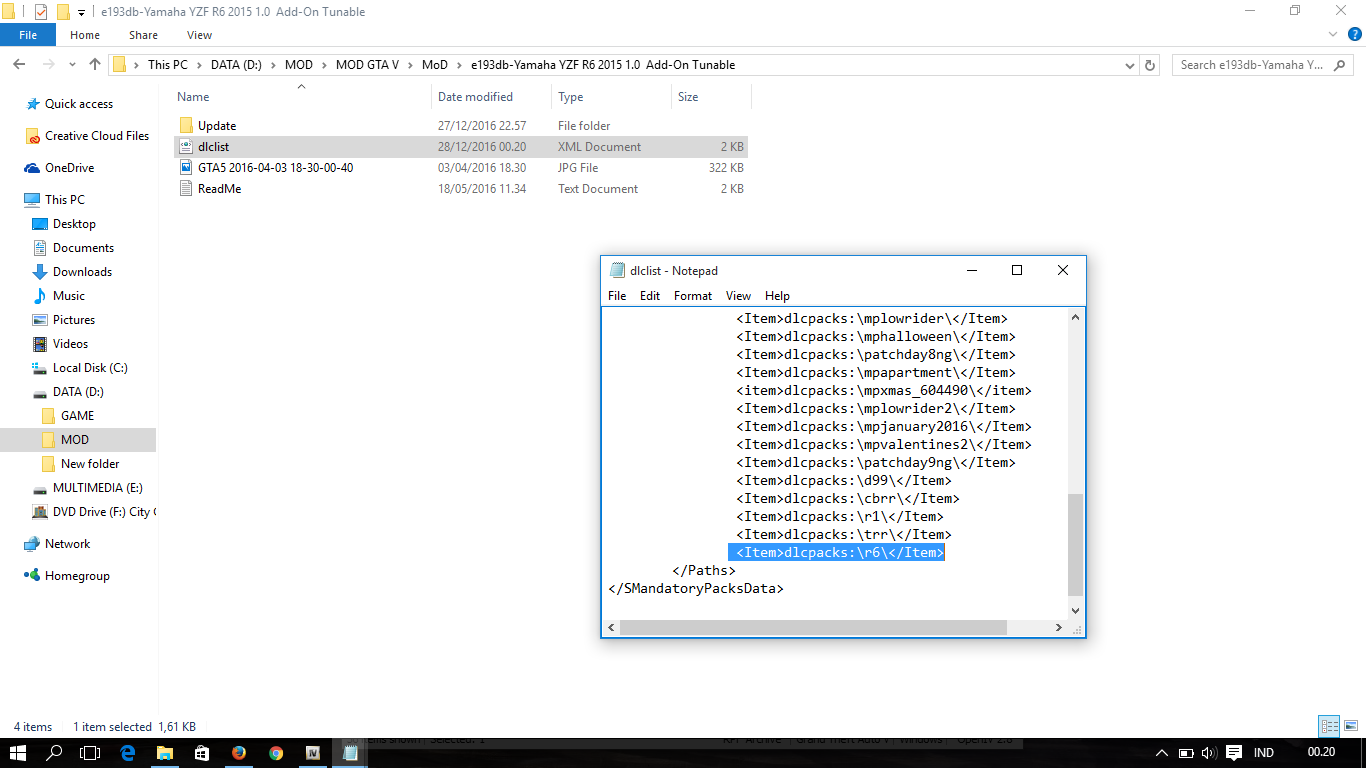Open the Action Center notification icon
This screenshot has height=768, width=1366.
click(1234, 753)
